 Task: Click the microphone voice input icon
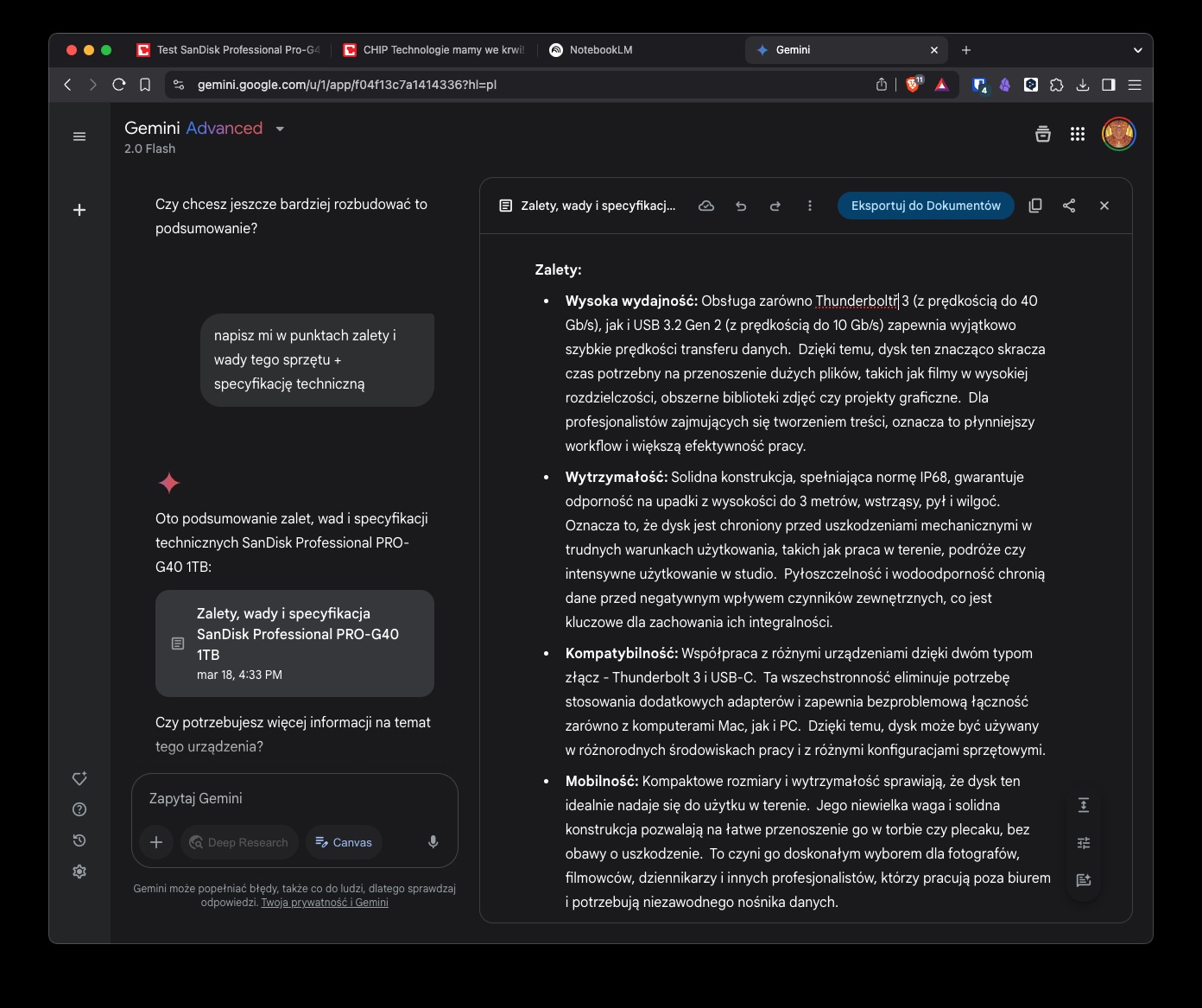tap(433, 842)
